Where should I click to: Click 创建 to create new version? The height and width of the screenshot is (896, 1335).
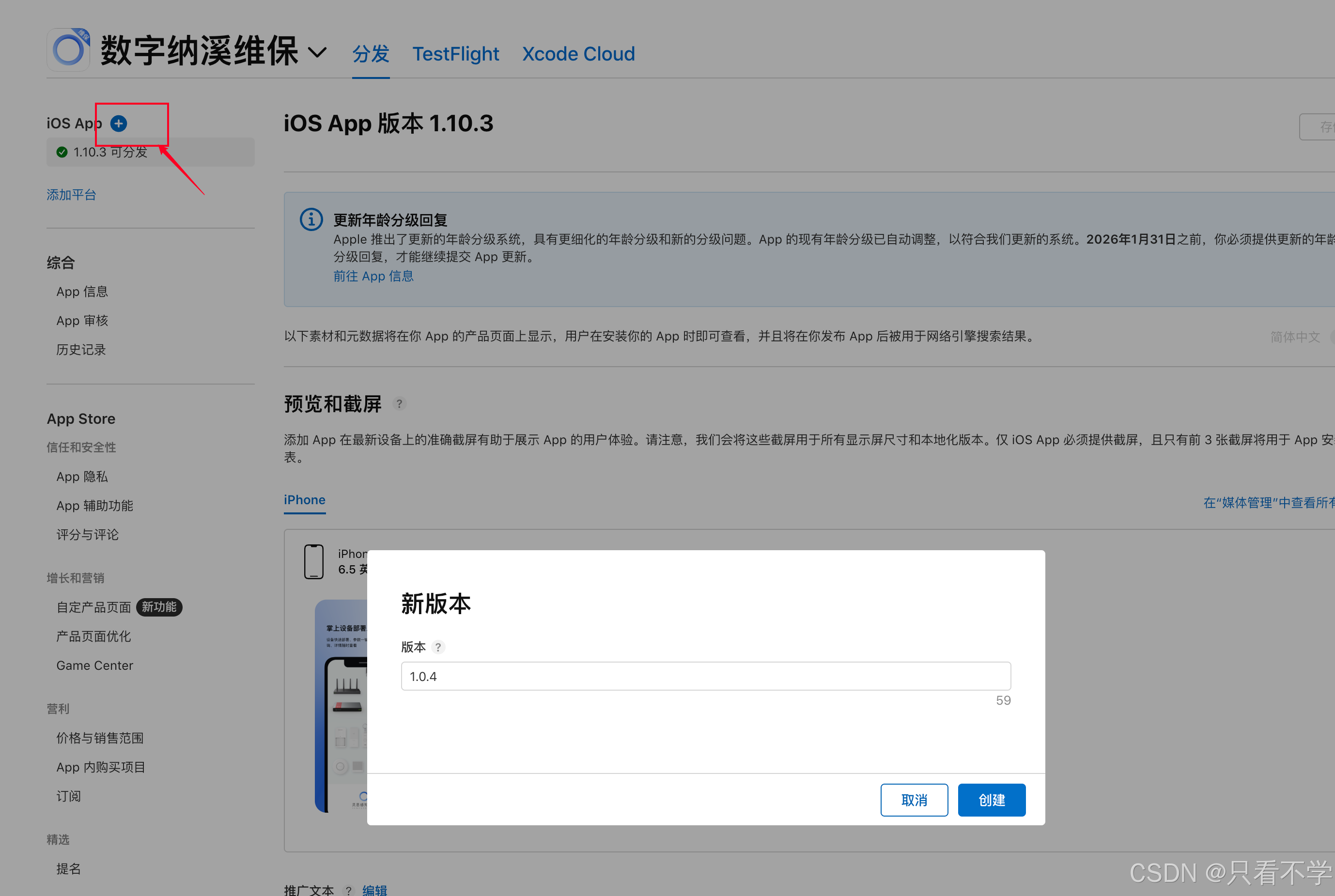[992, 800]
